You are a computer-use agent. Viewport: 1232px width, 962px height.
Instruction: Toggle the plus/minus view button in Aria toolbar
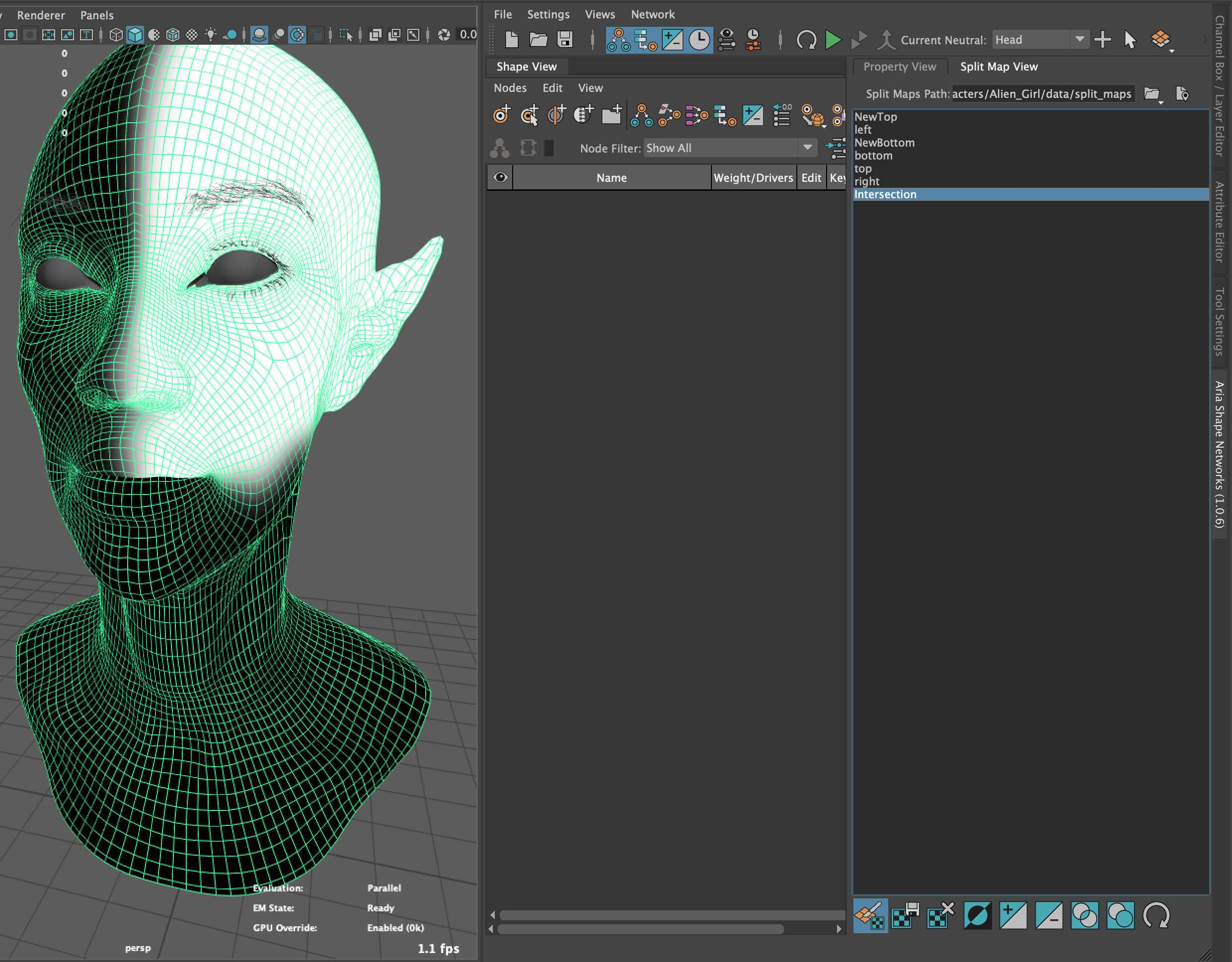(x=673, y=40)
